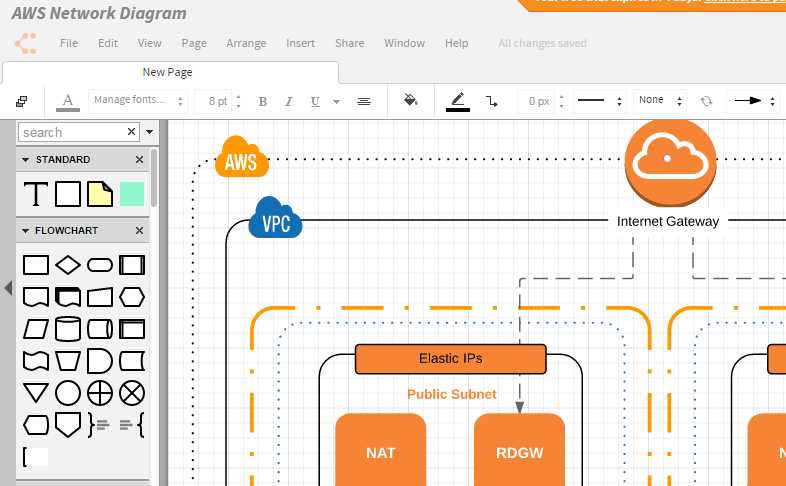Image resolution: width=786 pixels, height=486 pixels.
Task: Select the flowchart decision diamond shape
Action: tap(68, 265)
